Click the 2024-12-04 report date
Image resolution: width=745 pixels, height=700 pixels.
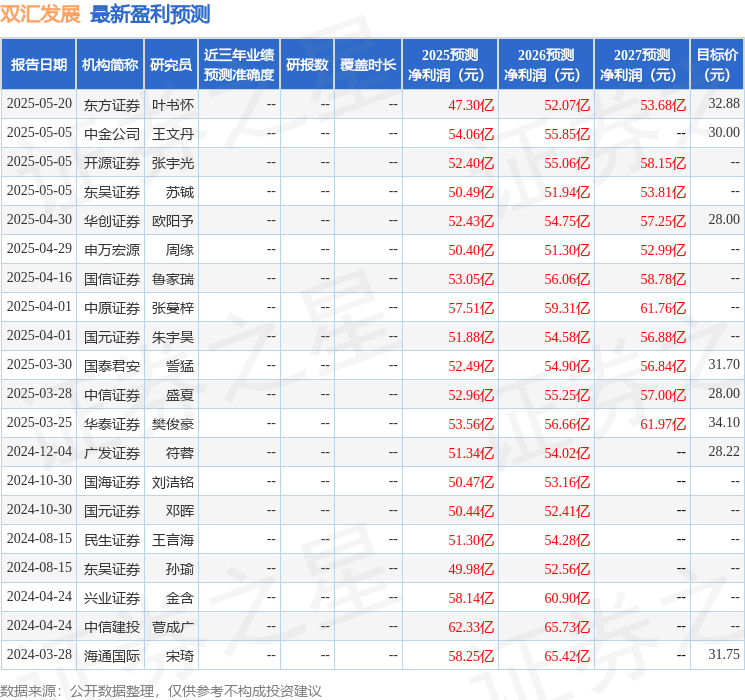point(39,451)
